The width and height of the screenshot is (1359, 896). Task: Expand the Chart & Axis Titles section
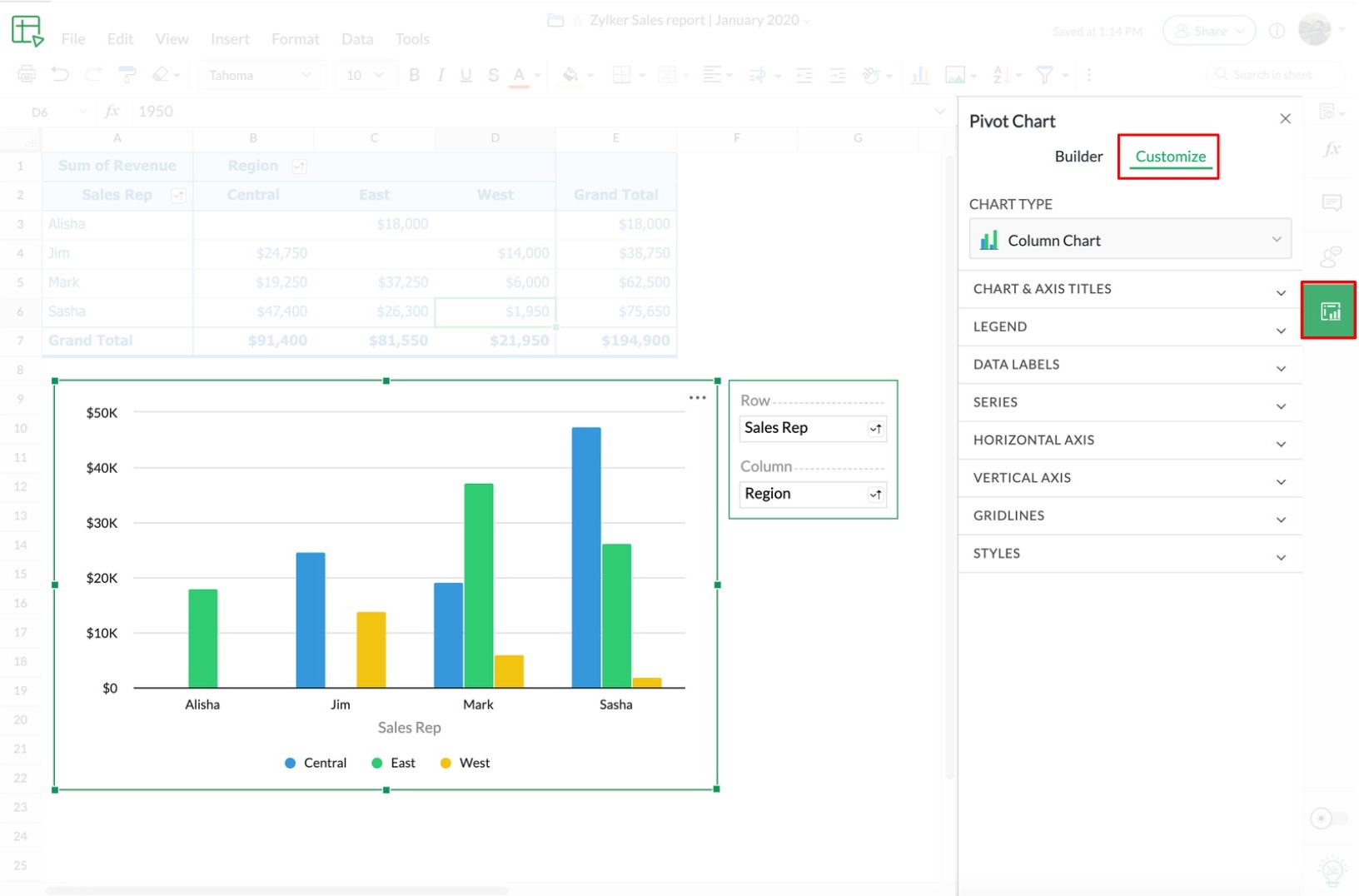tap(1130, 289)
